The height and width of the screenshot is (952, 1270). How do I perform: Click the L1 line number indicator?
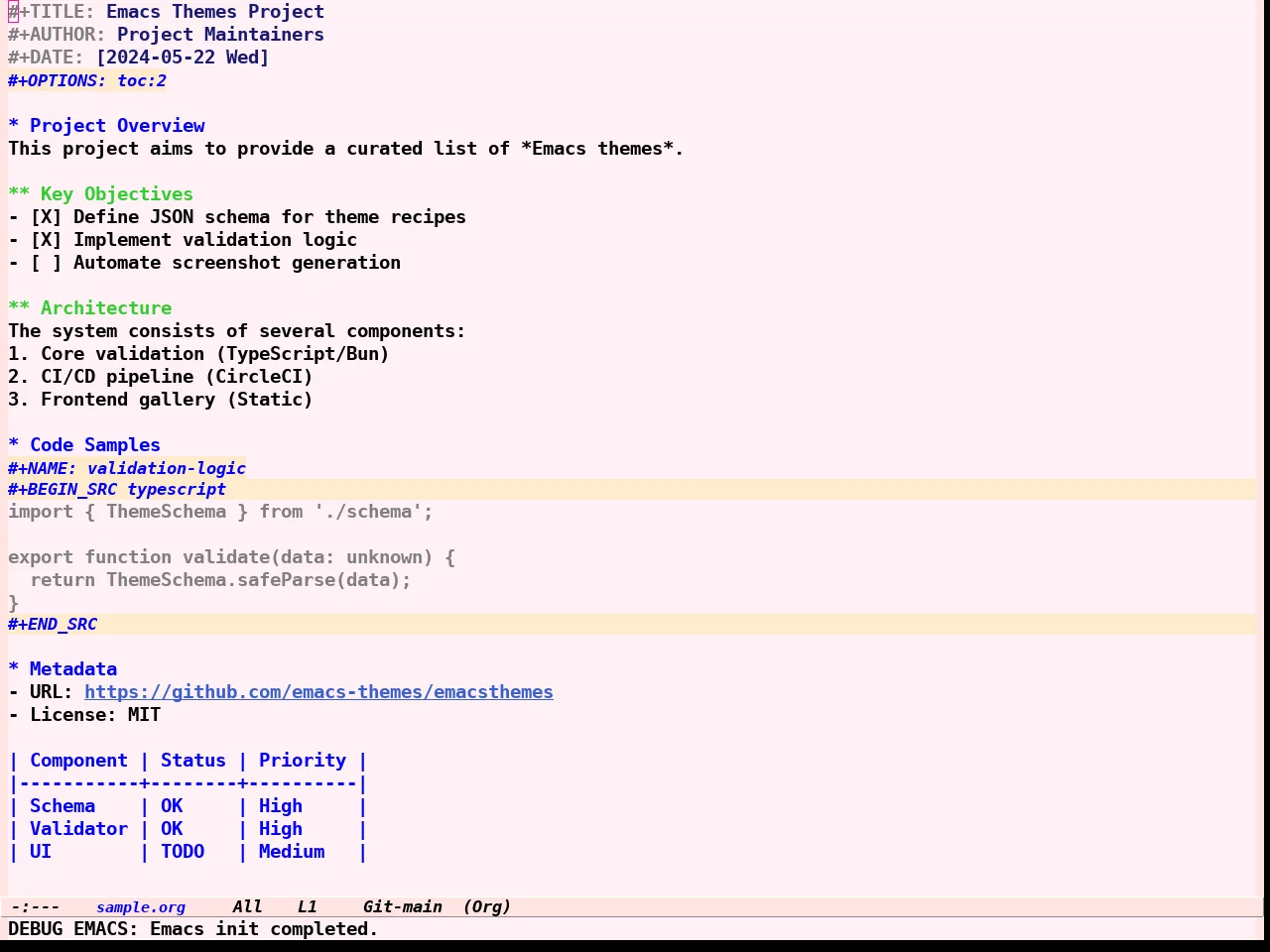307,907
